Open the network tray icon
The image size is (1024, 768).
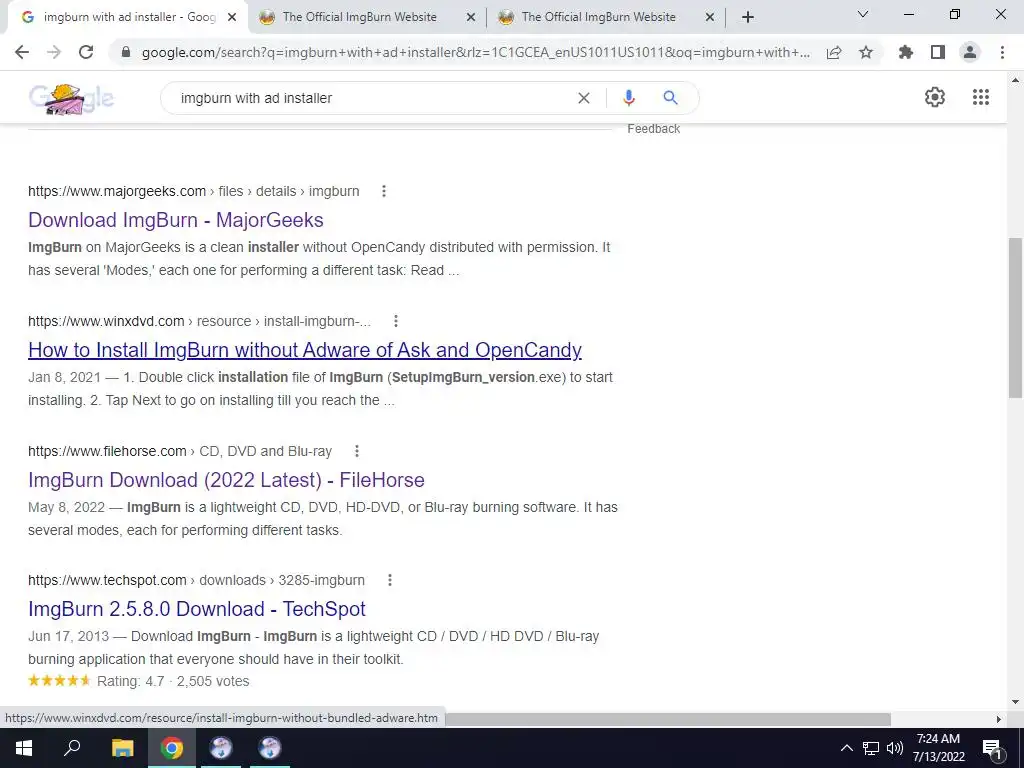point(871,748)
